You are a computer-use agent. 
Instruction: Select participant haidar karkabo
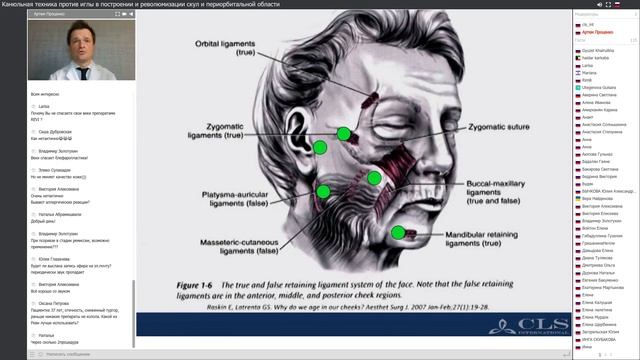click(595, 58)
